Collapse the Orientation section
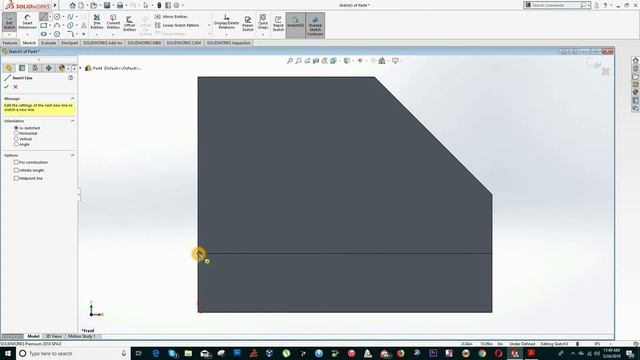Image resolution: width=640 pixels, height=360 pixels. pos(73,121)
